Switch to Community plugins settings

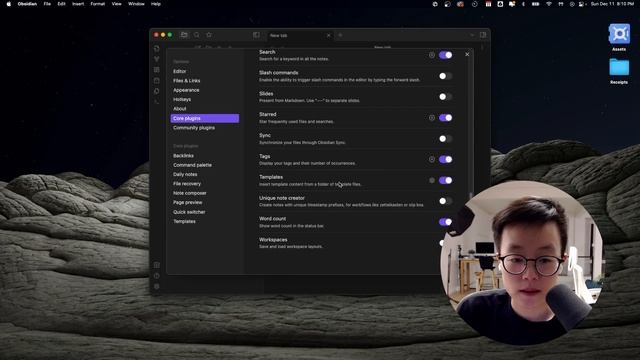(x=205, y=128)
